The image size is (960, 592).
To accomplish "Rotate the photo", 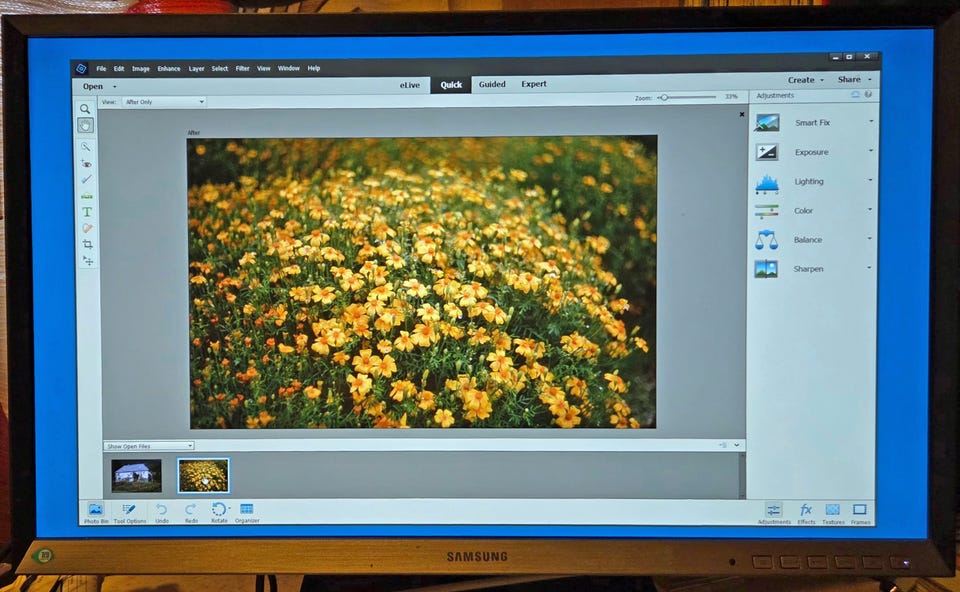I will click(219, 512).
